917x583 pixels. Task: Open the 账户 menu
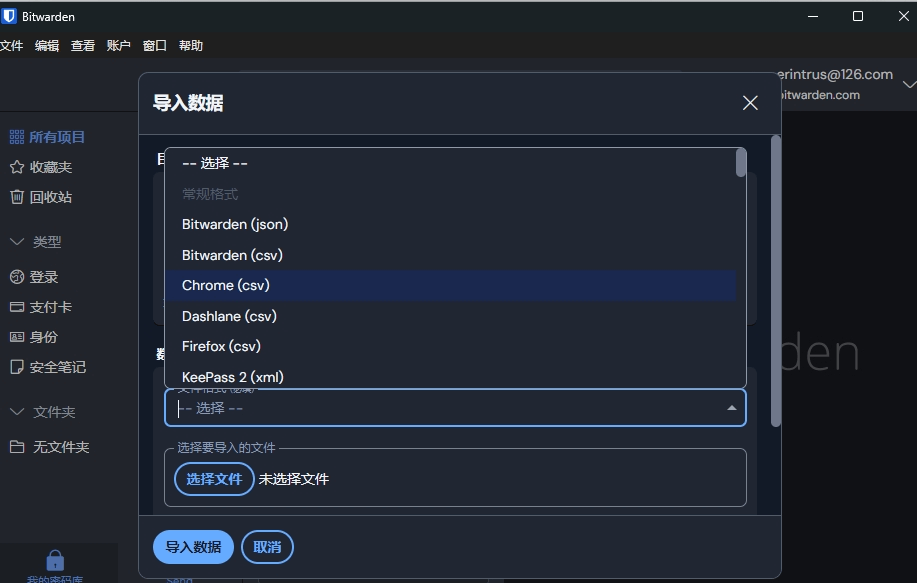[x=119, y=46]
